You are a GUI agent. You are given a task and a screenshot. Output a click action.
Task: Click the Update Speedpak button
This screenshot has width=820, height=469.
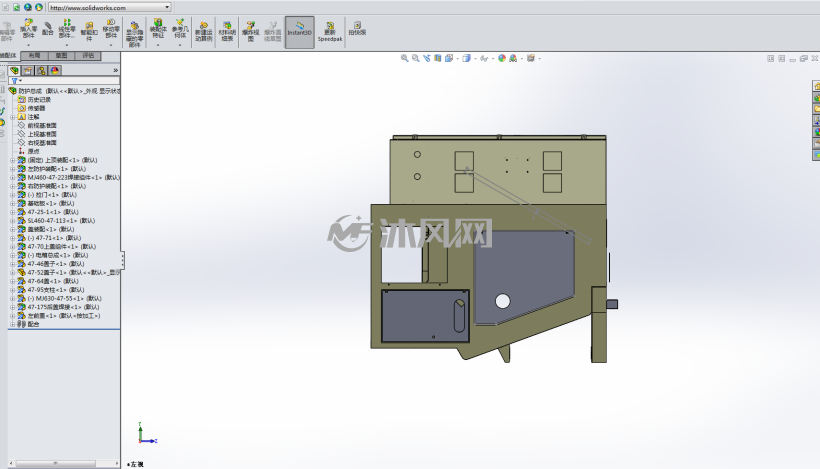330,32
